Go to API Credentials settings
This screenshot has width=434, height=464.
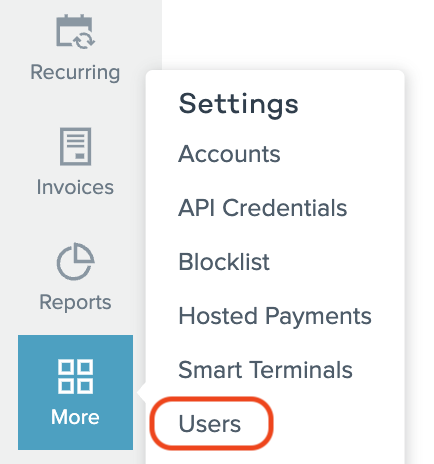click(x=263, y=208)
